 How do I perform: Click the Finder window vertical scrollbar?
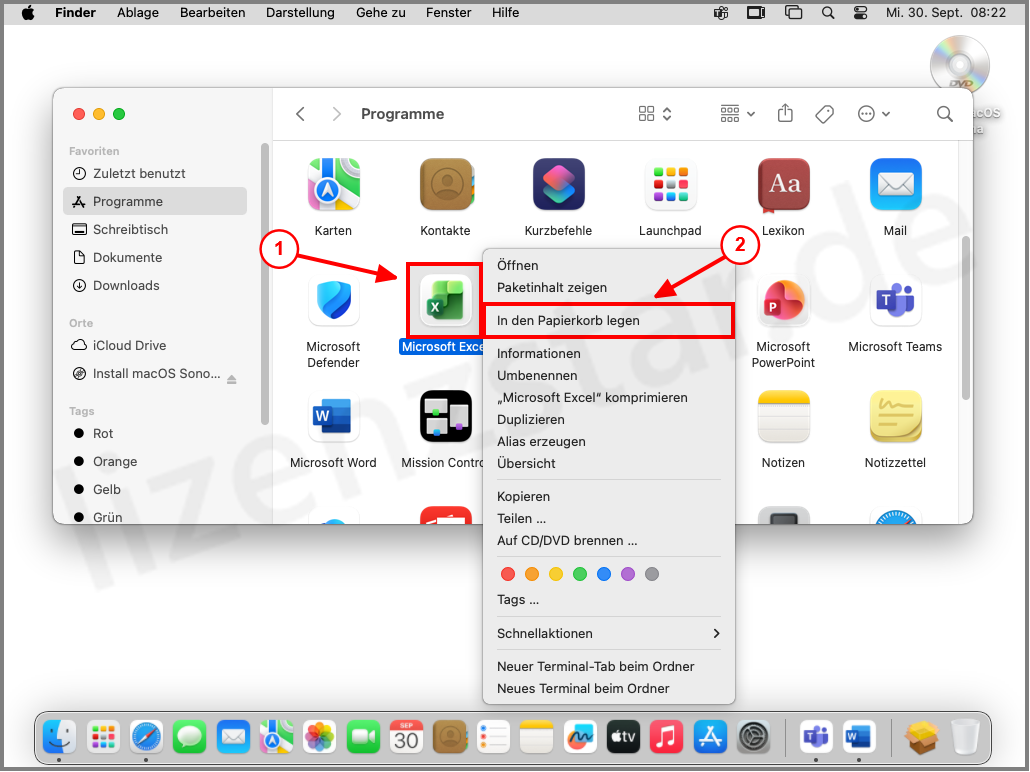point(966,317)
